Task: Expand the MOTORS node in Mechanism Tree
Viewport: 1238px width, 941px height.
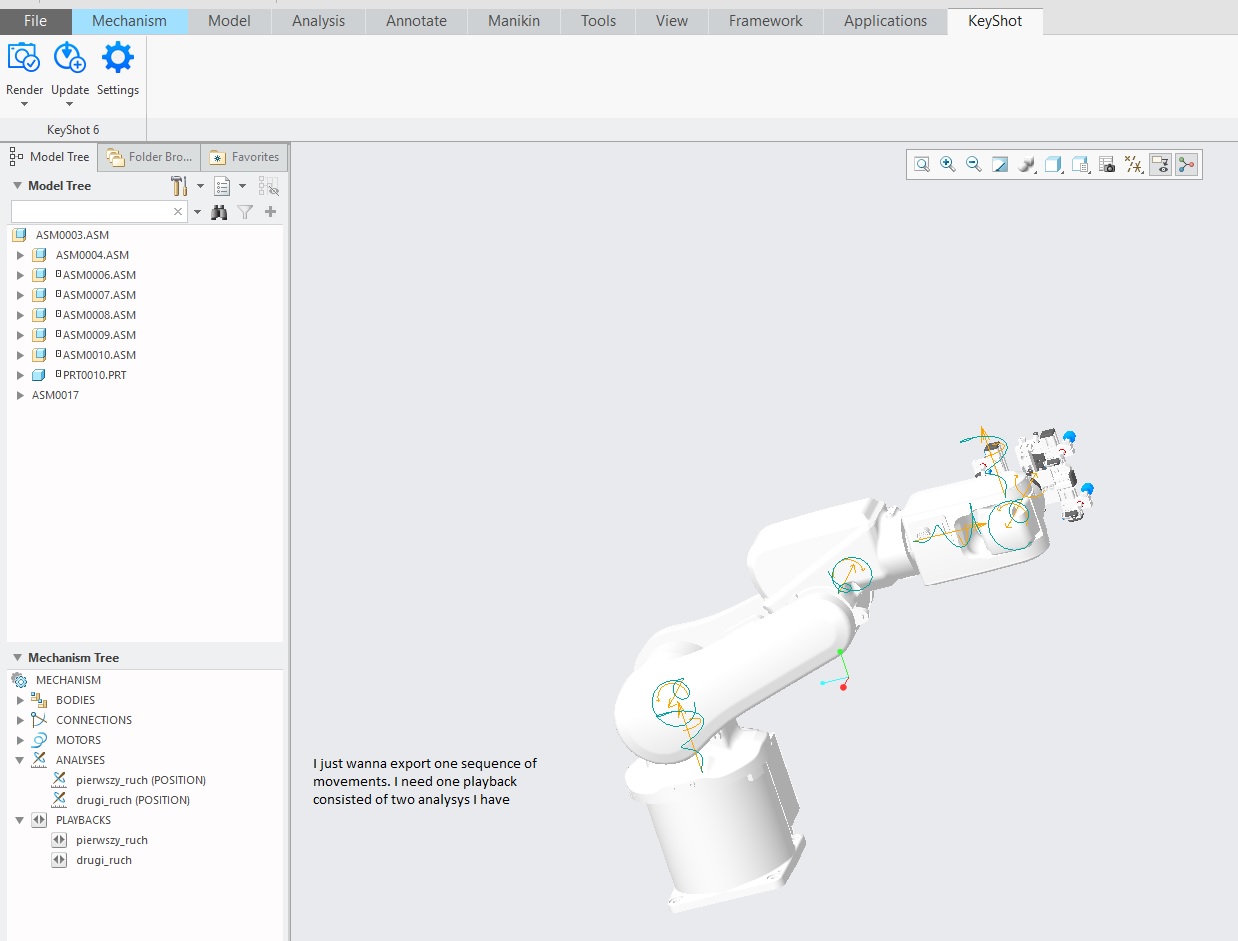Action: pyautogui.click(x=22, y=740)
